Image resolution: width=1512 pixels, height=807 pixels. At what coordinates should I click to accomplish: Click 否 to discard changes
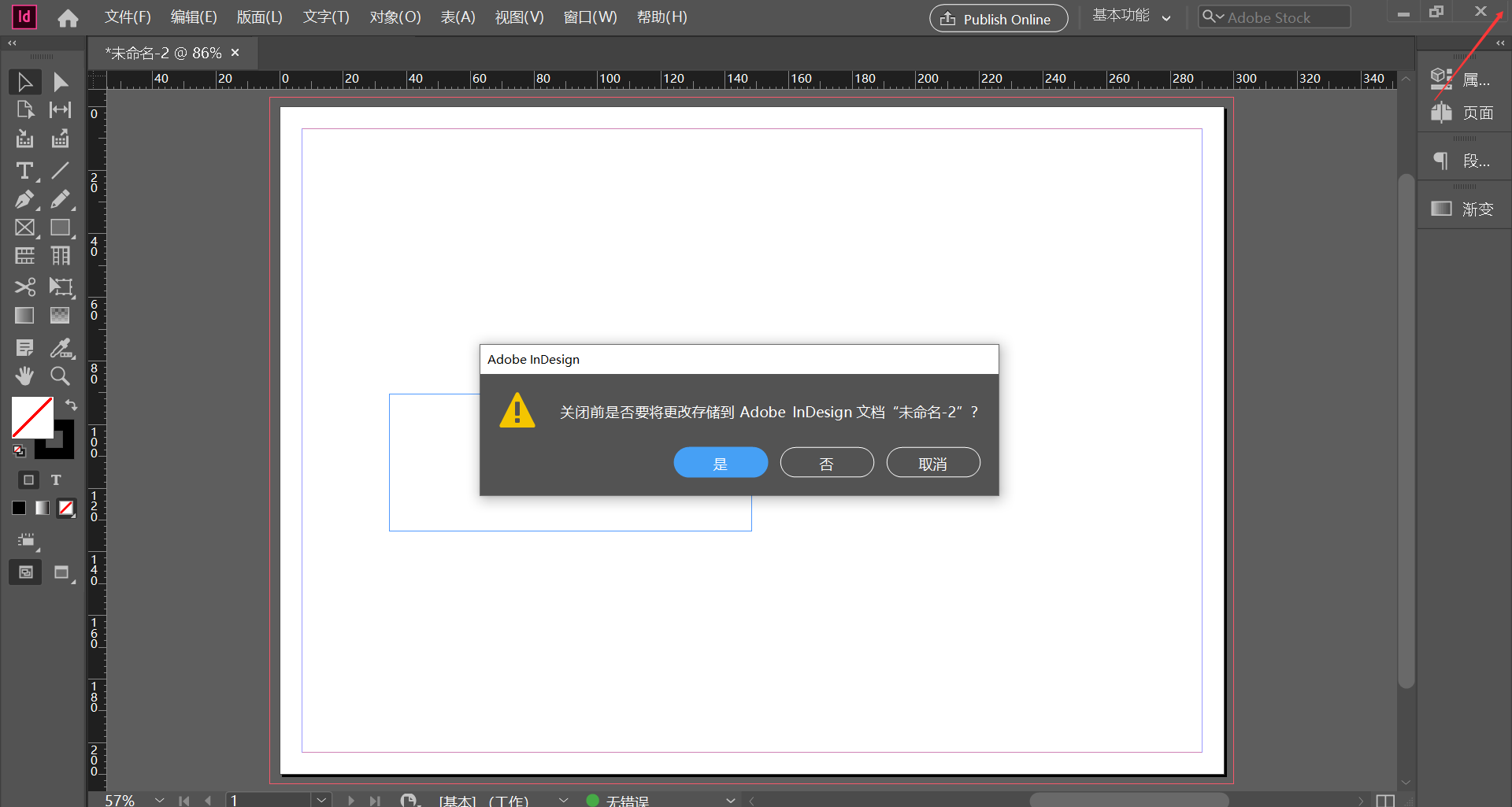(x=827, y=463)
